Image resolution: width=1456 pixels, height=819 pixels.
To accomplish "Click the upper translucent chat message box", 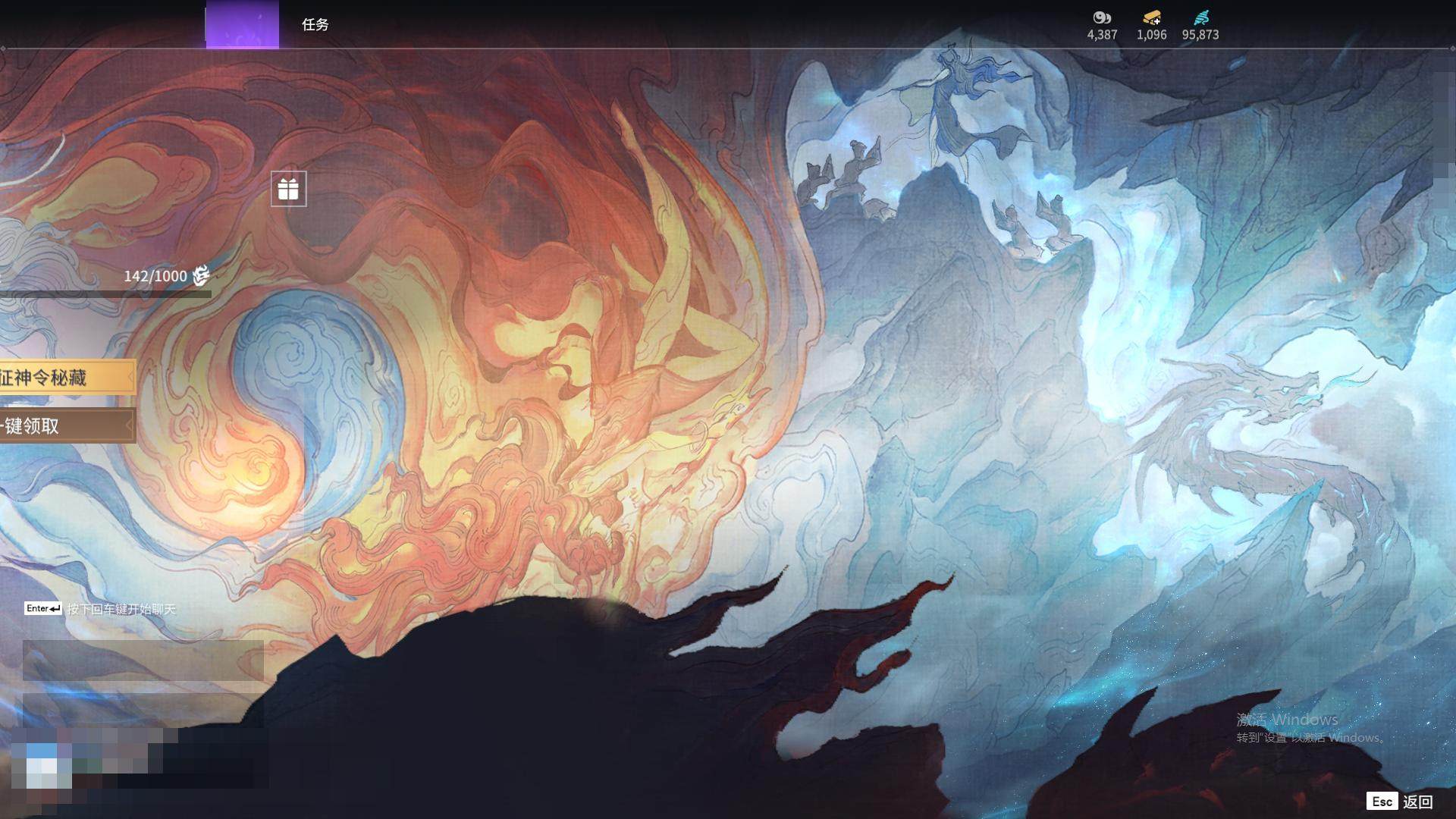I will 143,660.
